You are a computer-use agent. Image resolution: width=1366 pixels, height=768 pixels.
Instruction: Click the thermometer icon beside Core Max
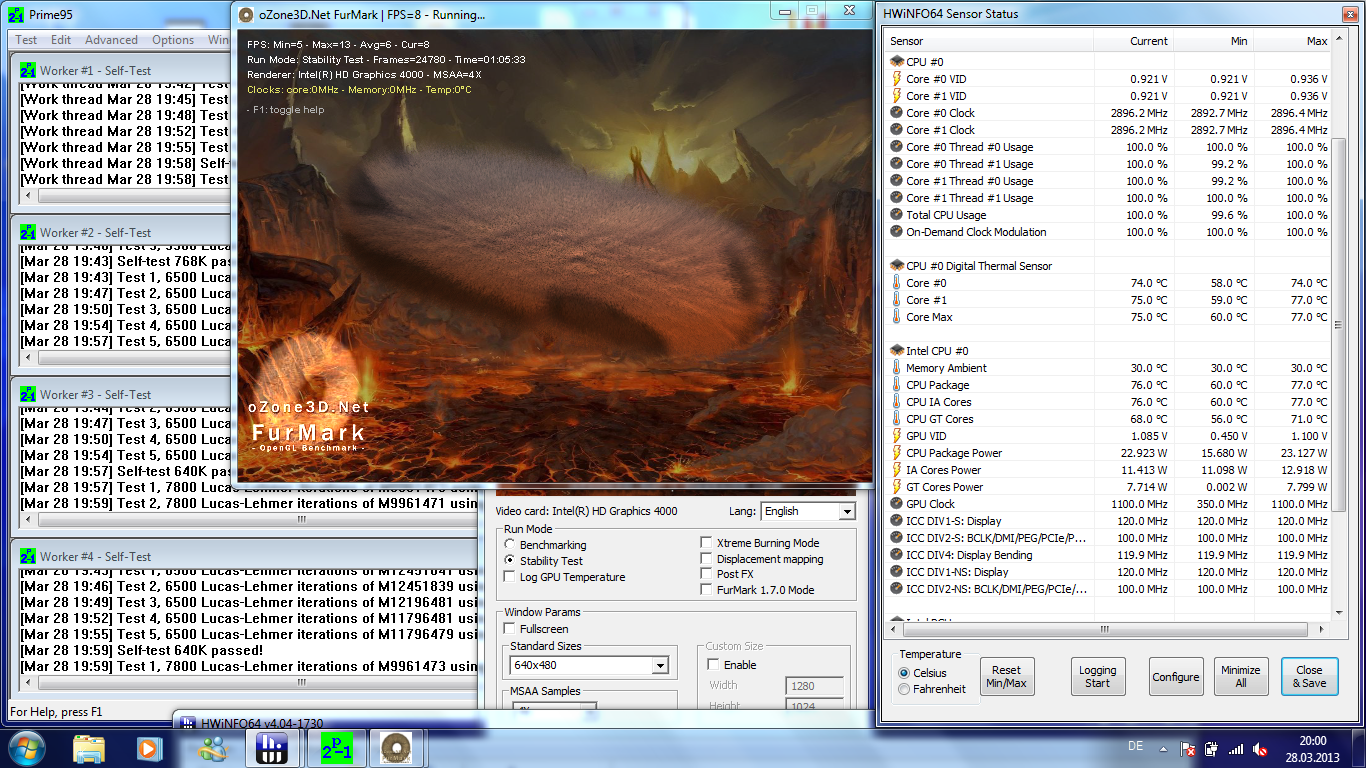897,317
